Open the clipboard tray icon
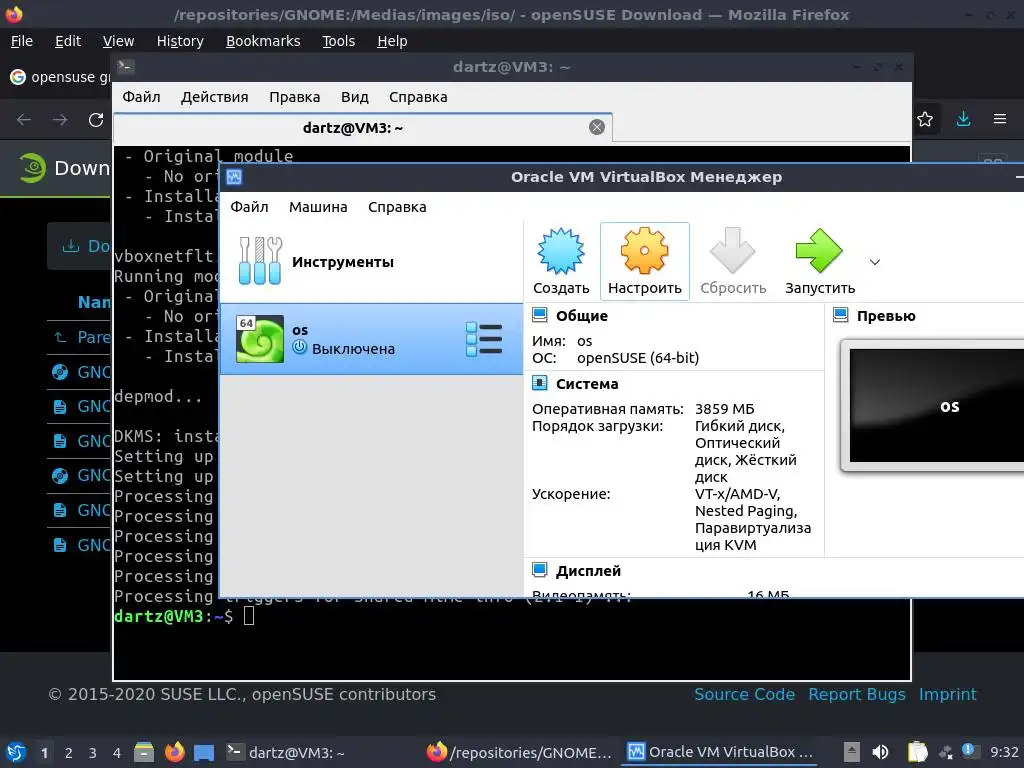This screenshot has height=768, width=1024. (x=917, y=752)
